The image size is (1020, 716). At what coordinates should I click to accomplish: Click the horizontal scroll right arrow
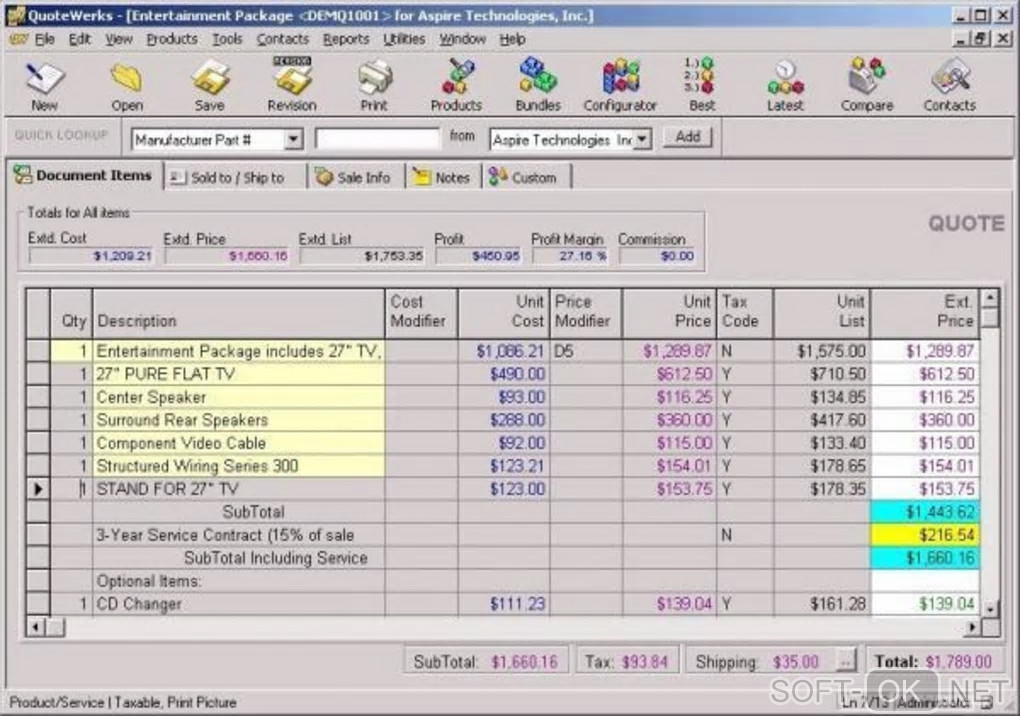(972, 628)
